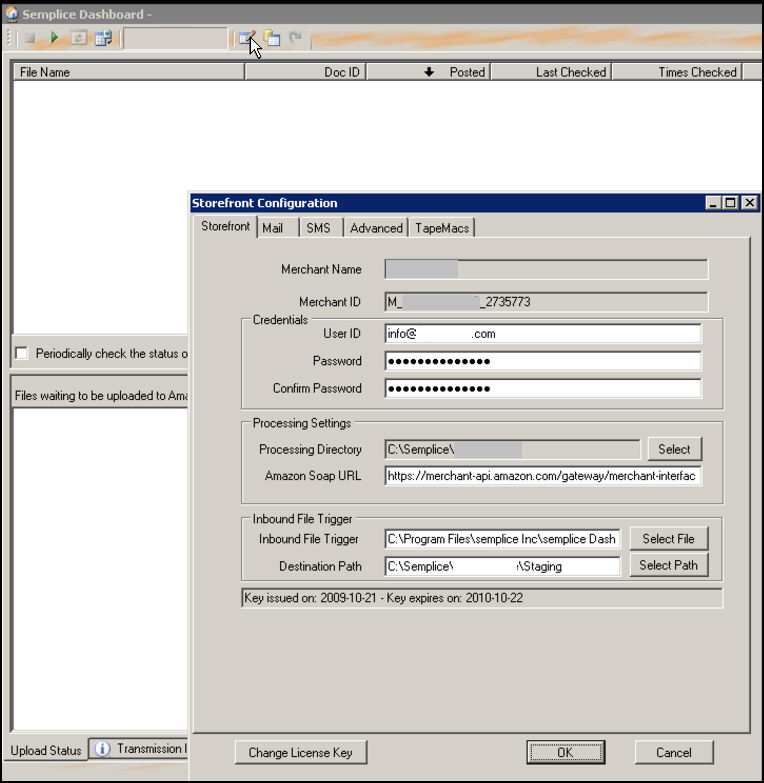Click the blue calendar grid toolbar icon
This screenshot has width=764, height=783.
coord(103,38)
